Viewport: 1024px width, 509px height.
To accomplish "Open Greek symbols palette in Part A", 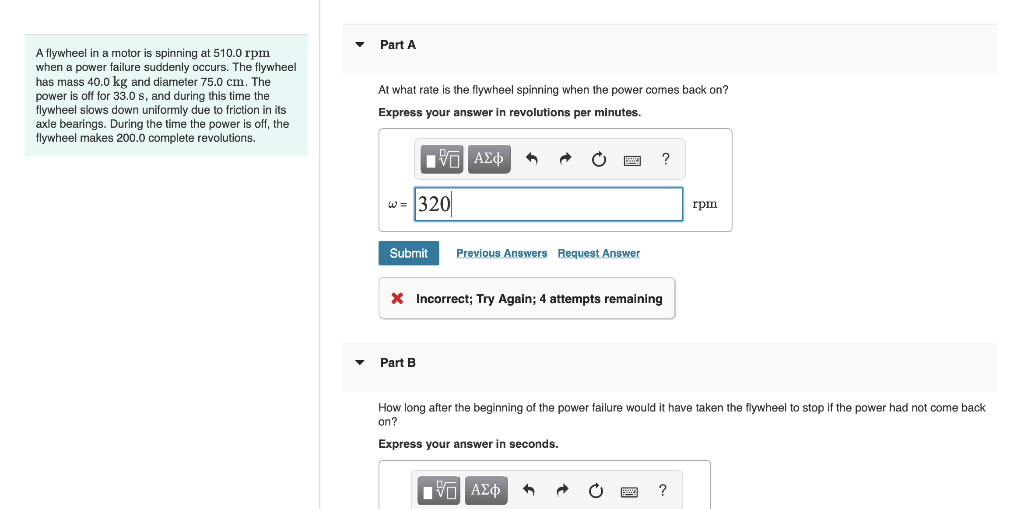I will tap(489, 159).
